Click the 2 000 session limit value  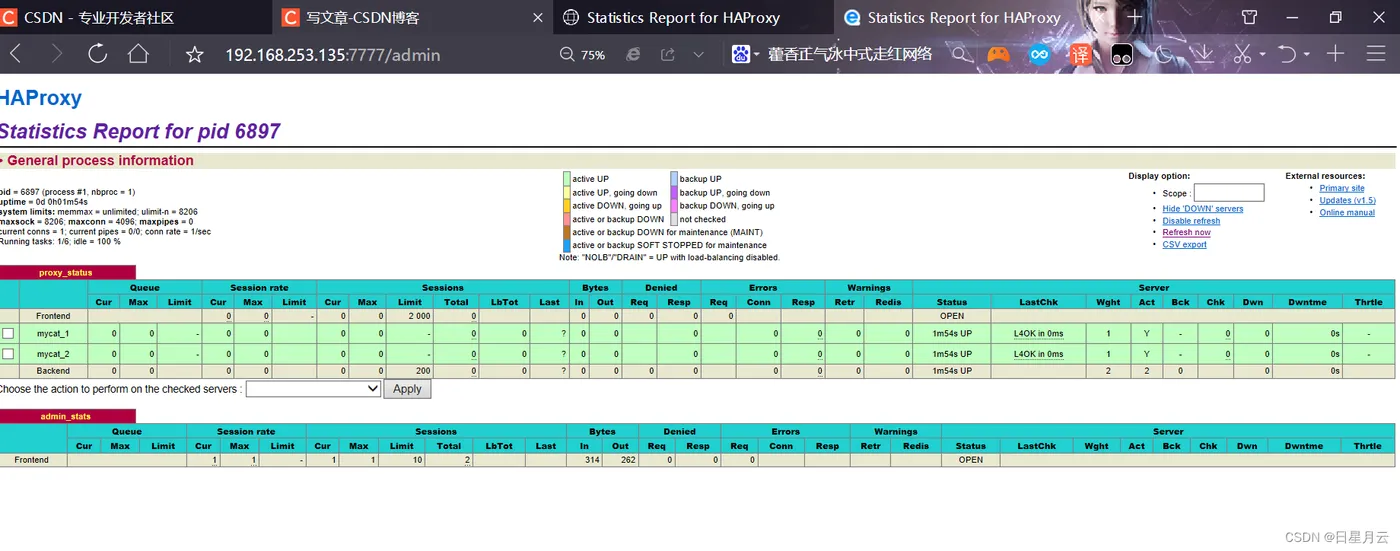(419, 316)
